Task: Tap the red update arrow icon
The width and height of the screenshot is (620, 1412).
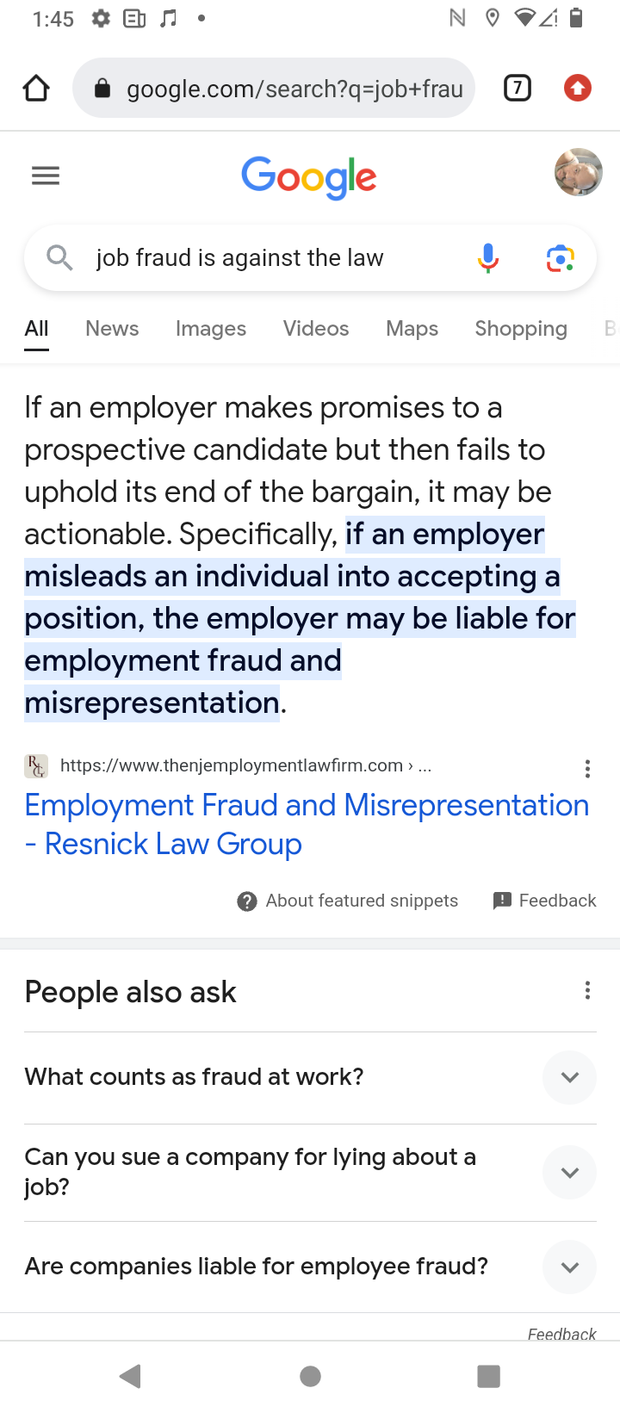Action: point(577,89)
